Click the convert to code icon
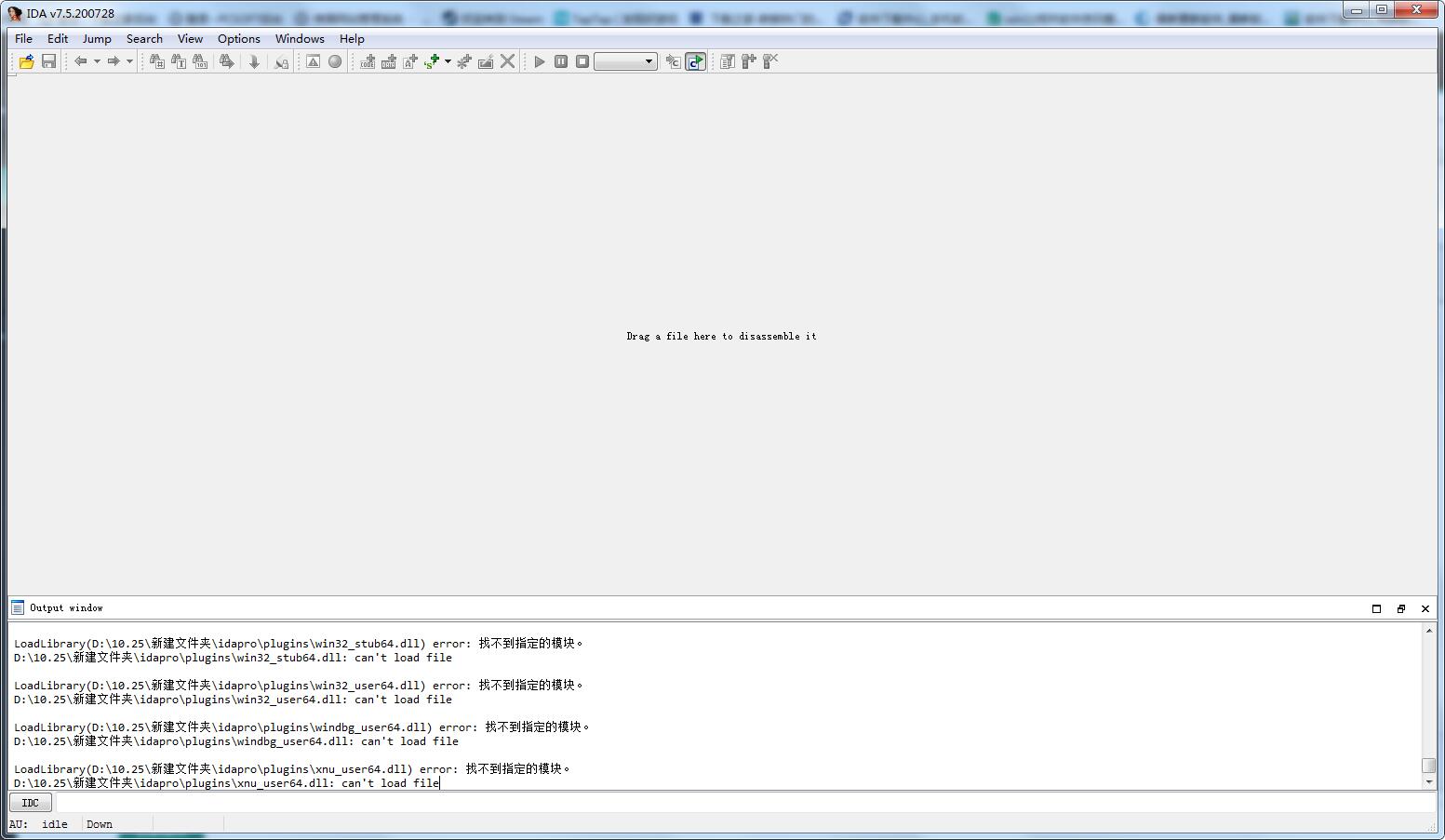The image size is (1445, 840). coord(368,61)
